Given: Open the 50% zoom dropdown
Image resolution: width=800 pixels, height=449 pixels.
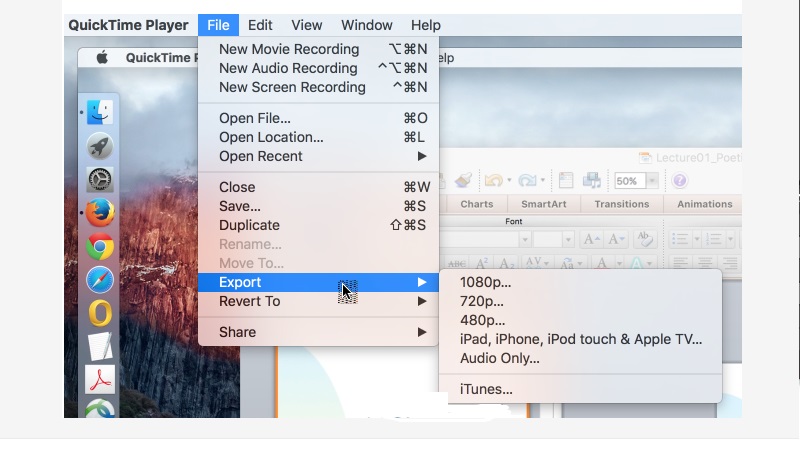Looking at the screenshot, I should (652, 181).
